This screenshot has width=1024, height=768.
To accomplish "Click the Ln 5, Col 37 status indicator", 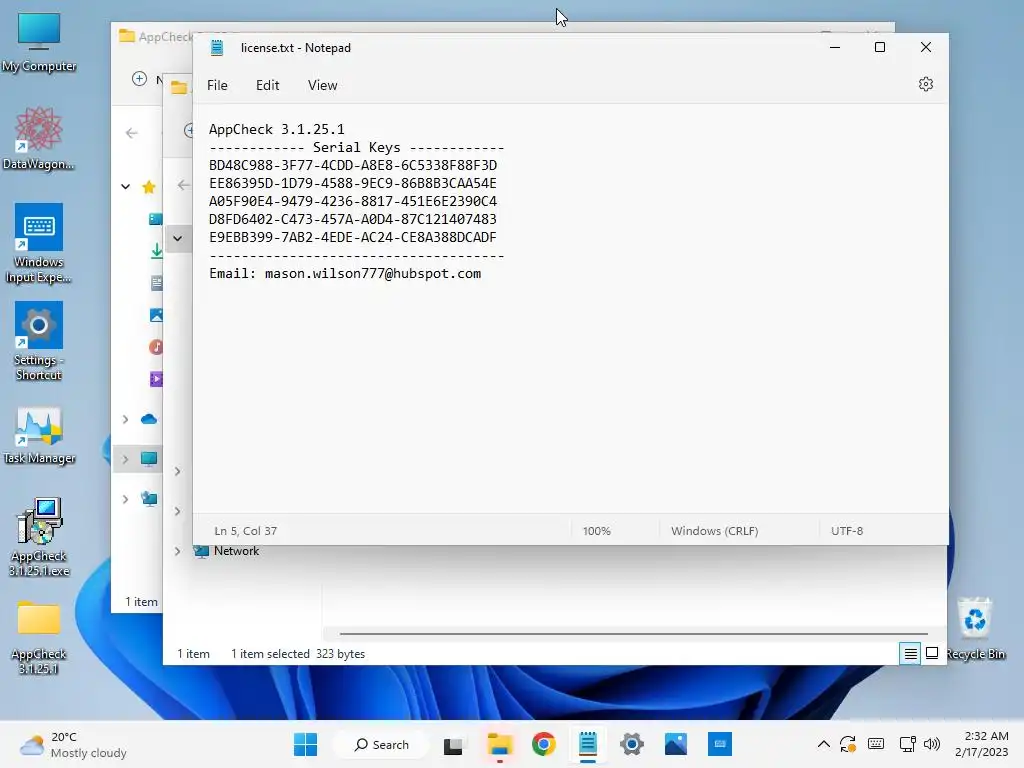I will 246,531.
